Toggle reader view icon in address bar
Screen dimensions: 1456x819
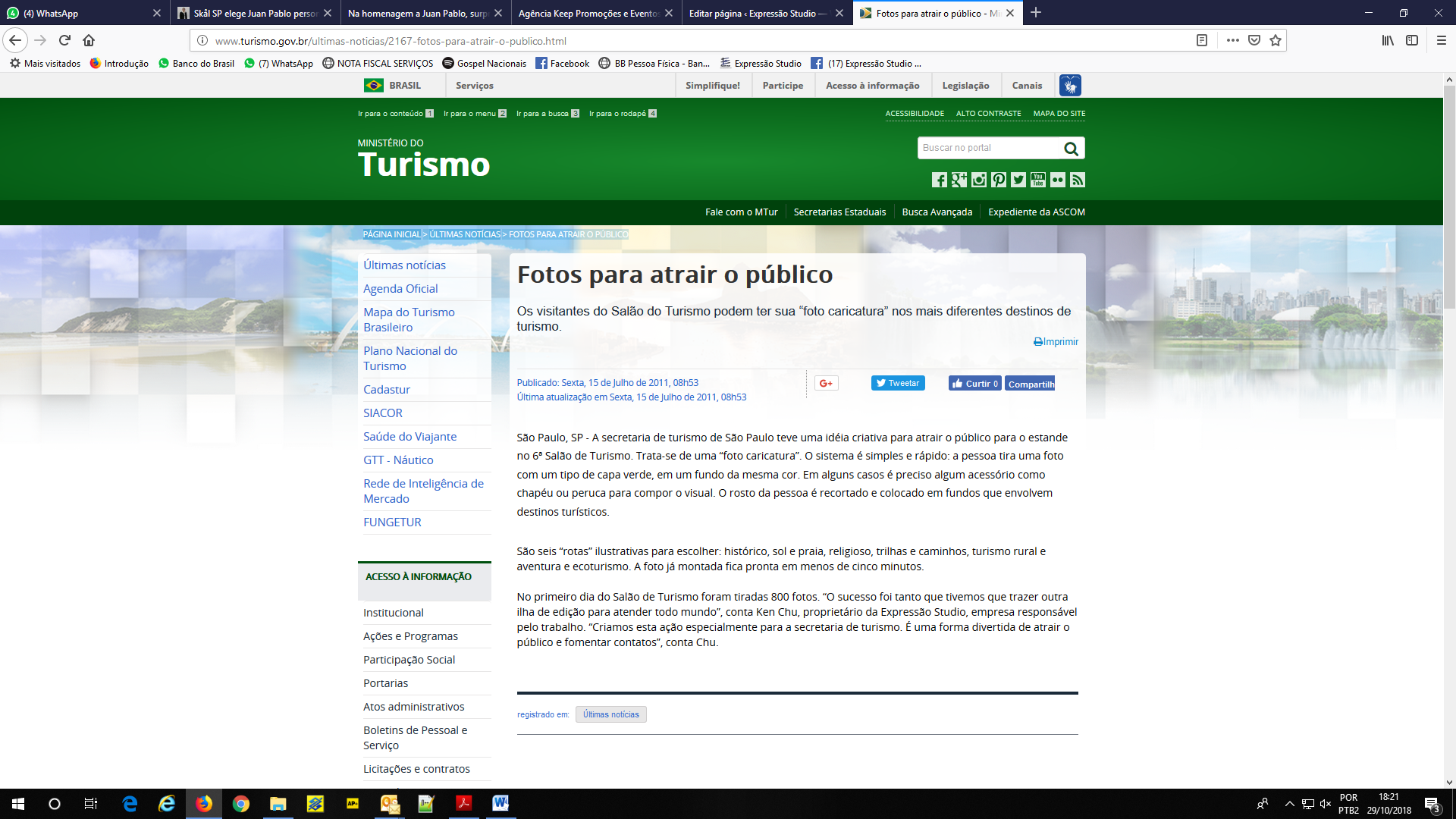tap(1202, 40)
